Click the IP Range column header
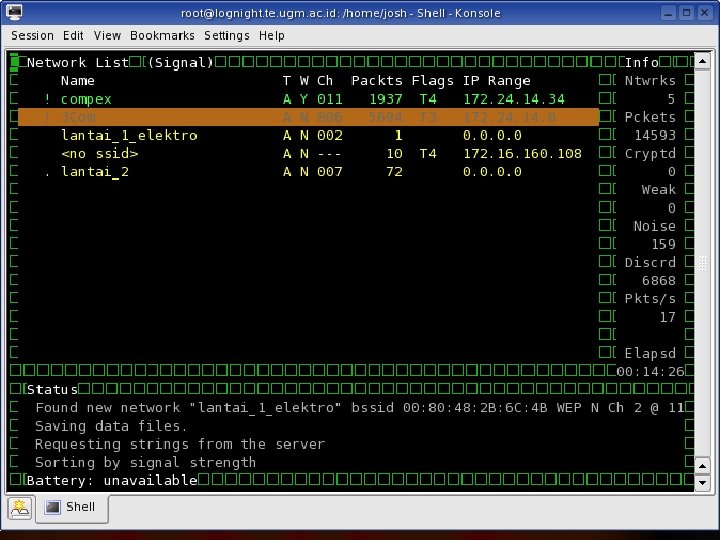Viewport: 720px width, 540px height. (496, 81)
